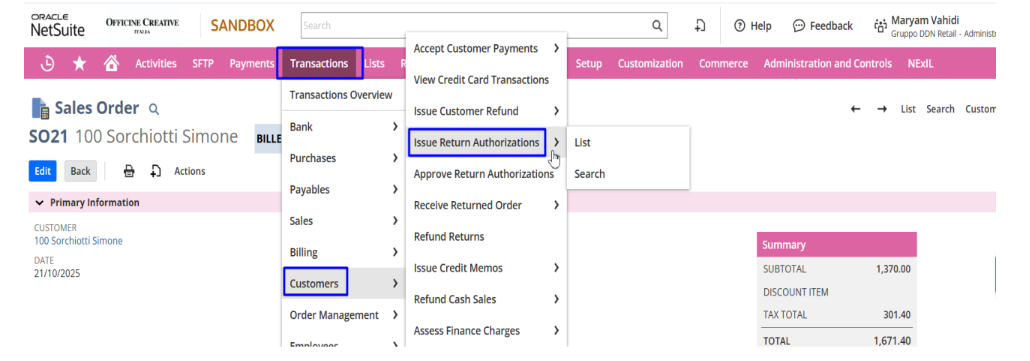
Task: Open the NExIL menu
Action: click(920, 64)
